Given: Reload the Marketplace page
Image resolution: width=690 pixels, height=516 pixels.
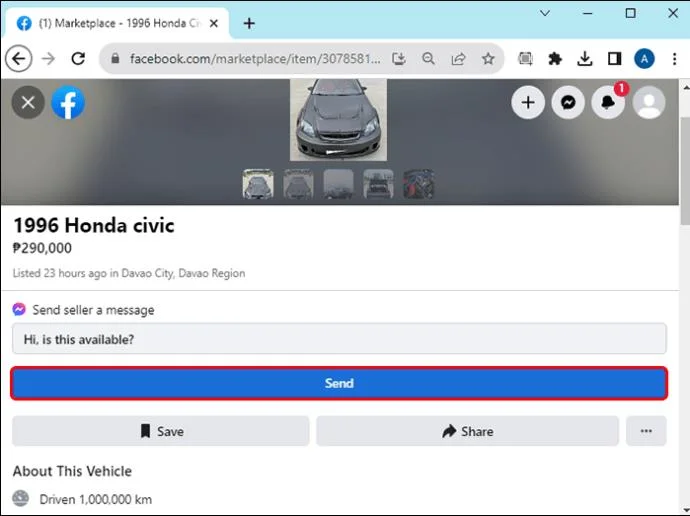Looking at the screenshot, I should 78,58.
